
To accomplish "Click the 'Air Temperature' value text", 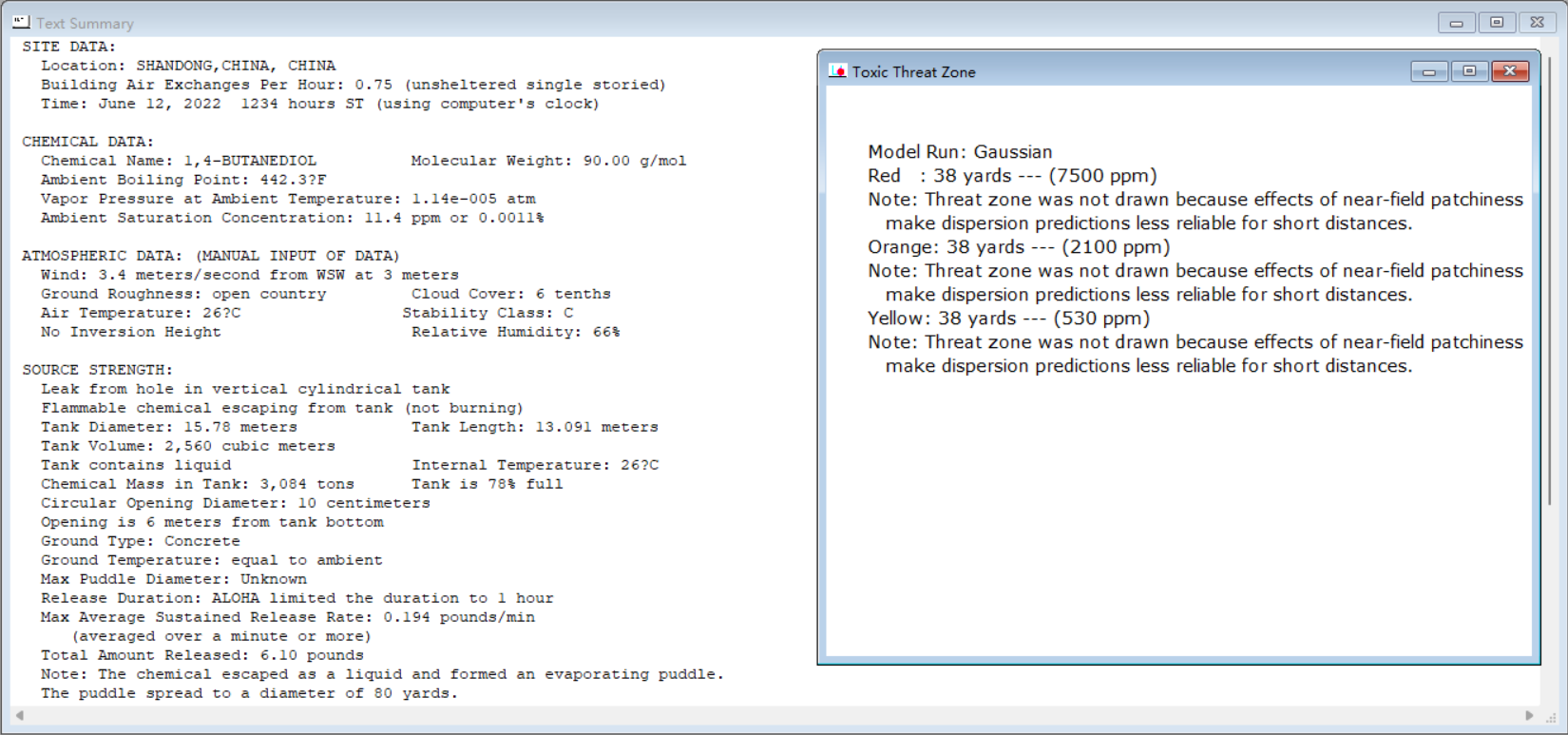I will click(x=141, y=313).
